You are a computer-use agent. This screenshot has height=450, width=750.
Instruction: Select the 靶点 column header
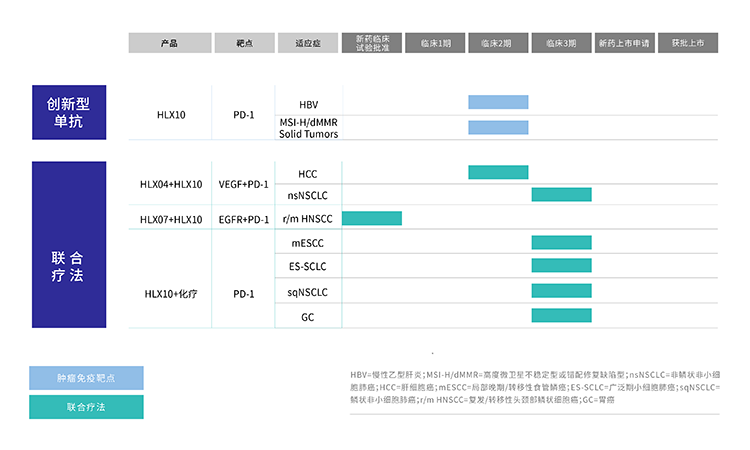(x=244, y=43)
